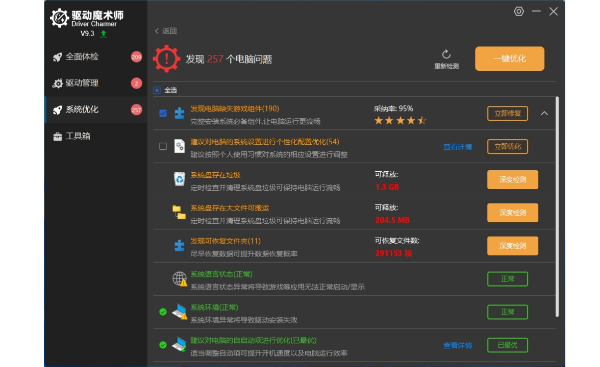Click 系统语言状态(正常) title
600x367 pixels.
pos(221,274)
